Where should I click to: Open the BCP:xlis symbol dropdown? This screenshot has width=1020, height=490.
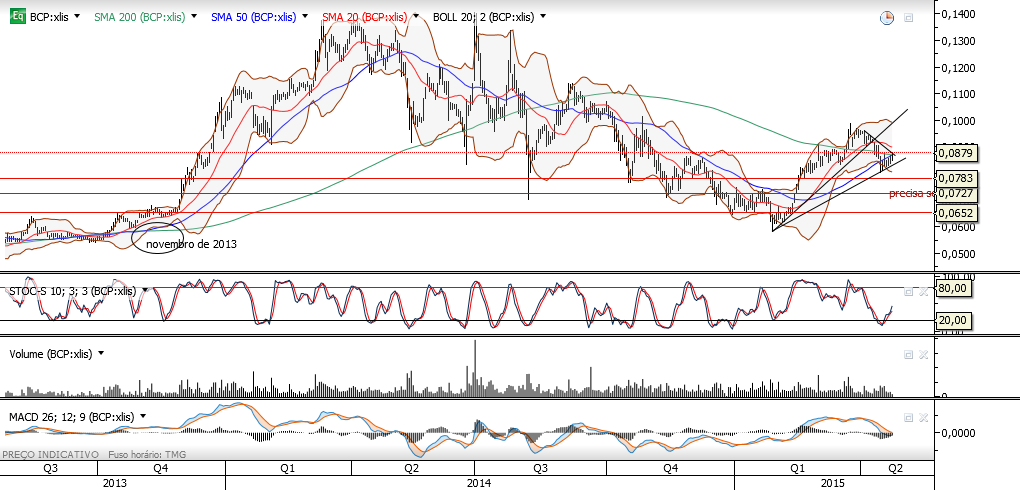[77, 18]
